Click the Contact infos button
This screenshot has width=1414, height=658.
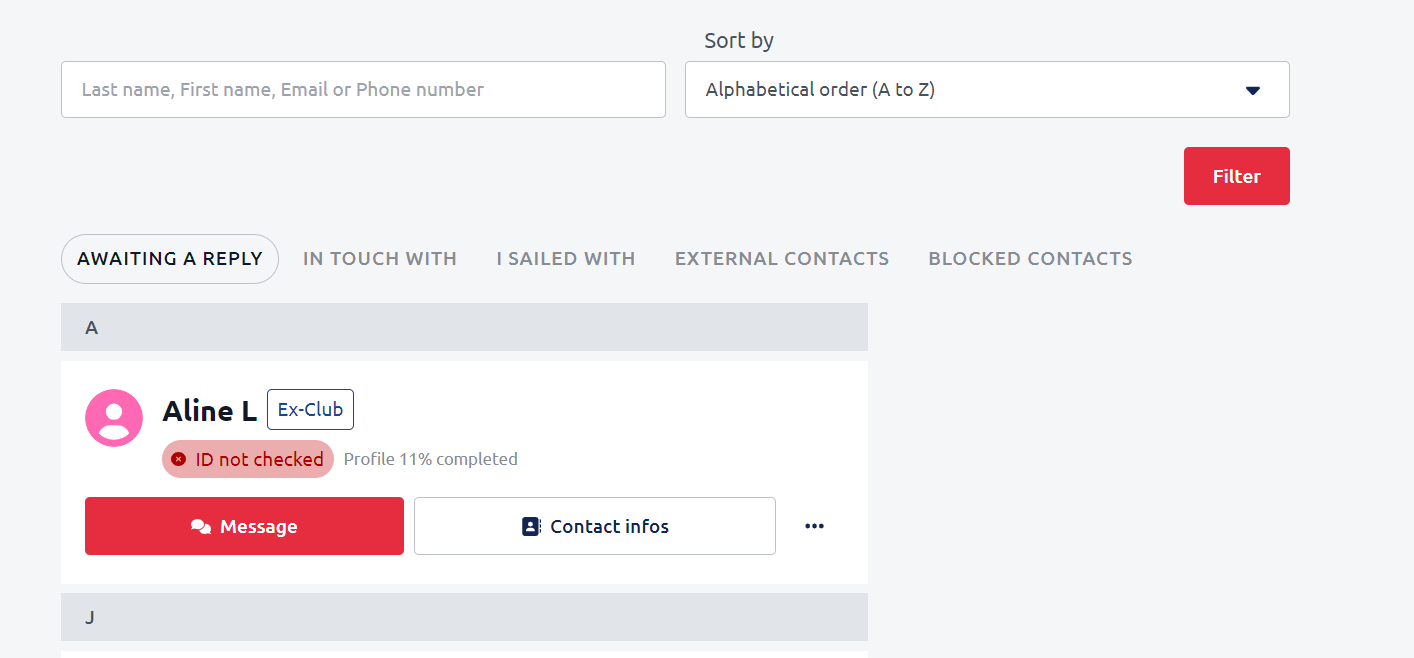click(595, 526)
